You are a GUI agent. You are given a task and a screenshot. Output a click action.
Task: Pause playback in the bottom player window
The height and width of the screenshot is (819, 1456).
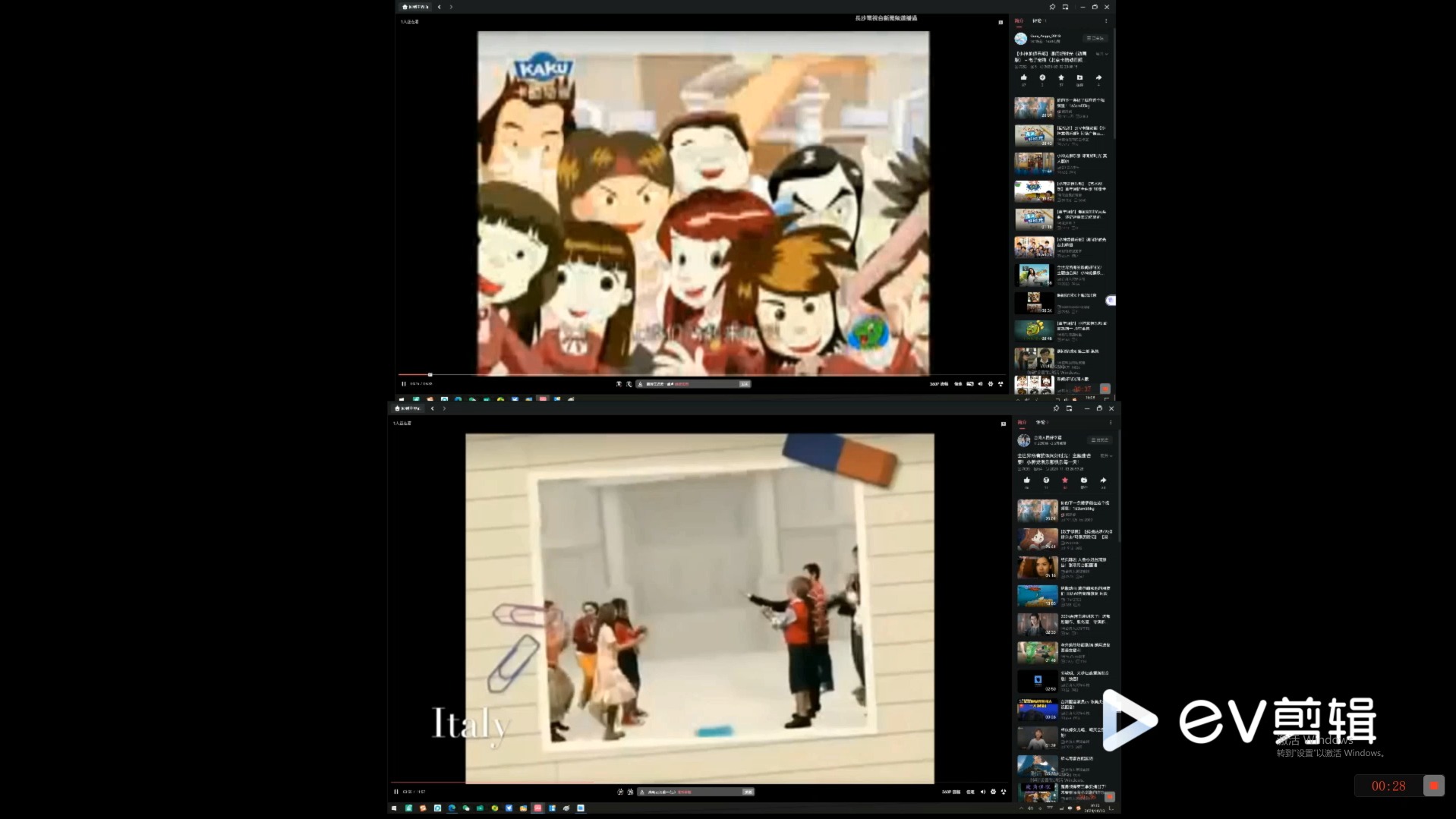click(x=396, y=792)
